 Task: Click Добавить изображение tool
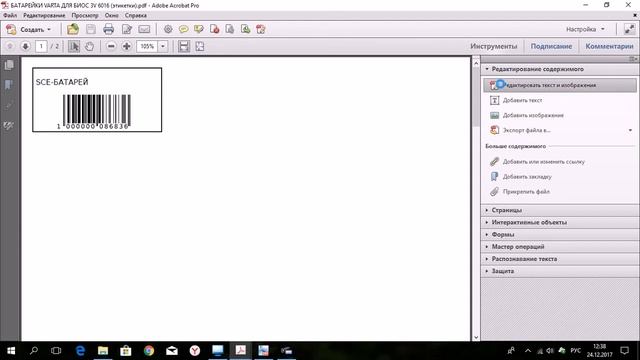point(533,115)
